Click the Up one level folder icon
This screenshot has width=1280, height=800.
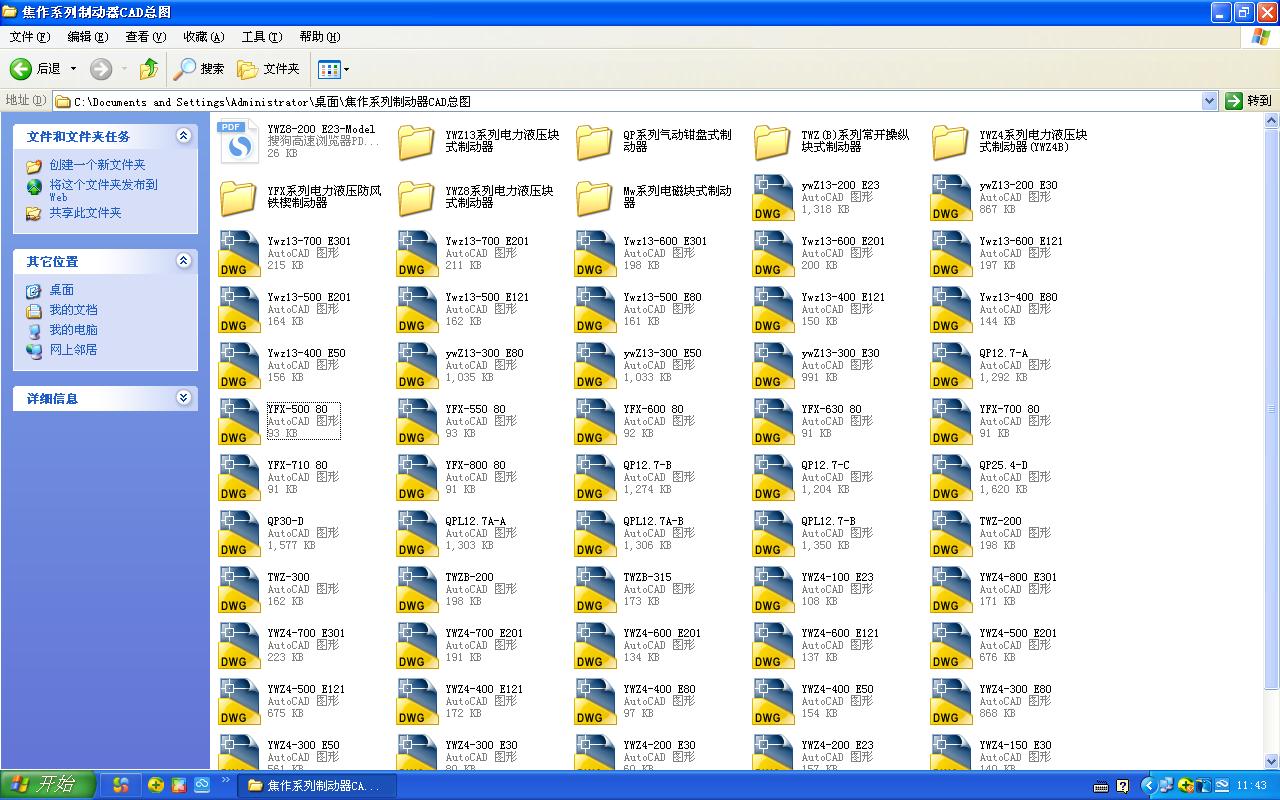pos(149,69)
